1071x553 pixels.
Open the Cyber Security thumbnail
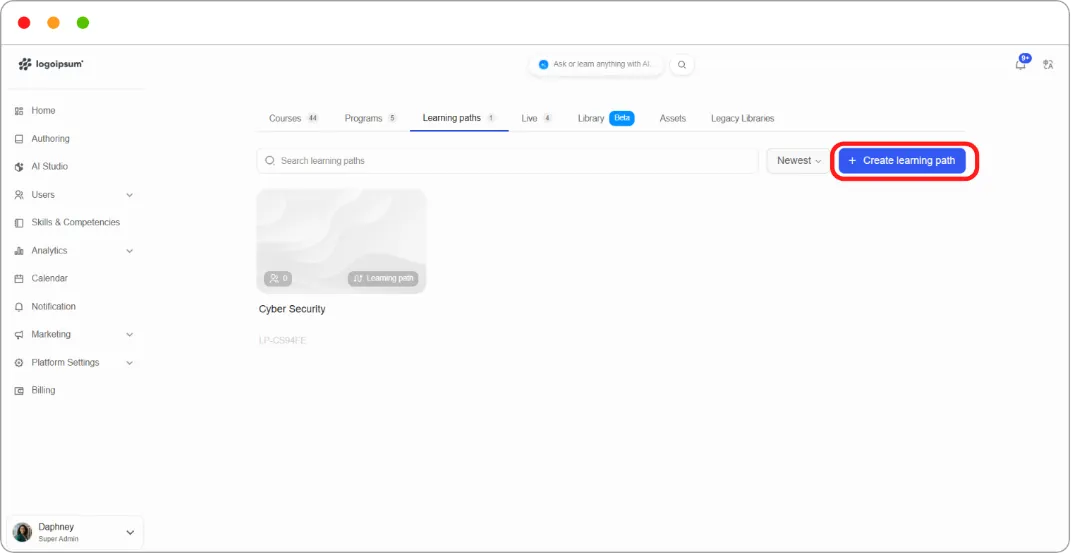[x=342, y=241]
